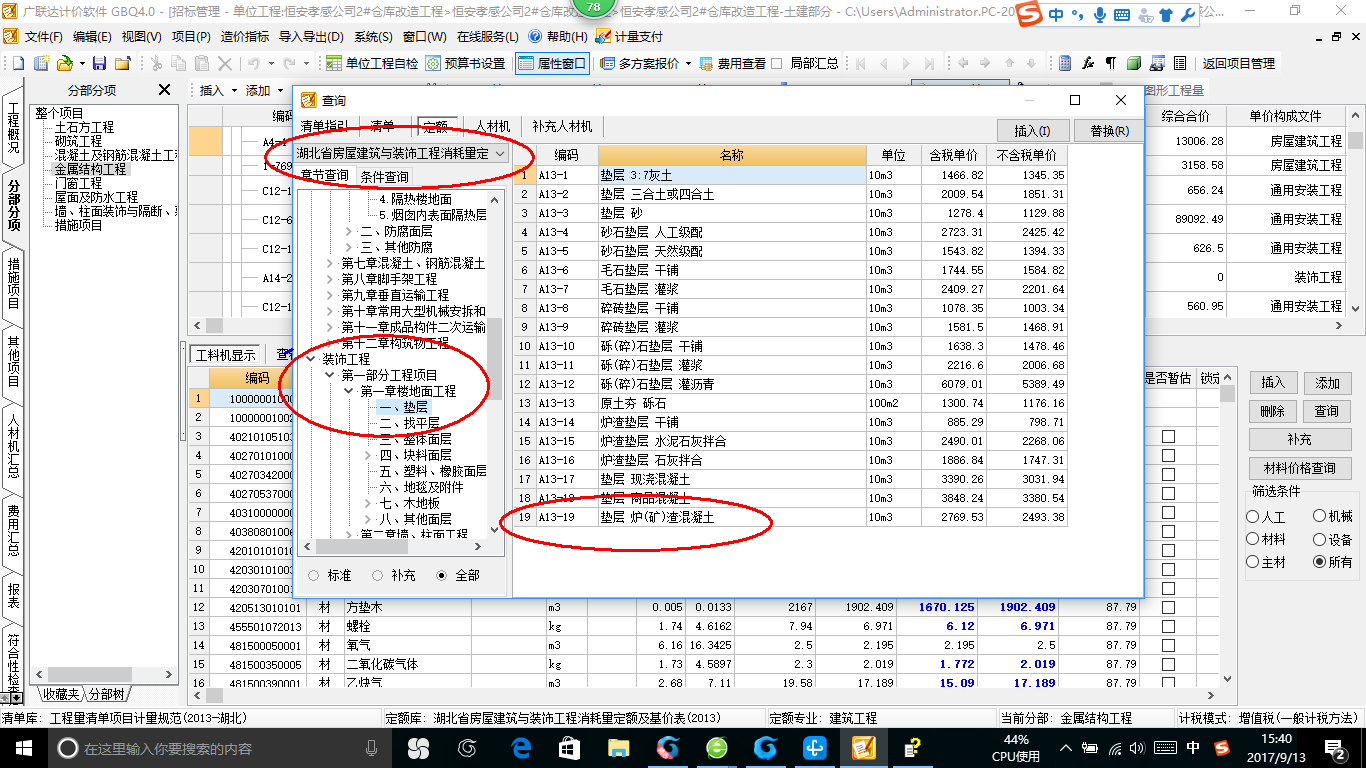Toggle the 属性窗口 property window
The image size is (1366, 768).
tap(552, 63)
